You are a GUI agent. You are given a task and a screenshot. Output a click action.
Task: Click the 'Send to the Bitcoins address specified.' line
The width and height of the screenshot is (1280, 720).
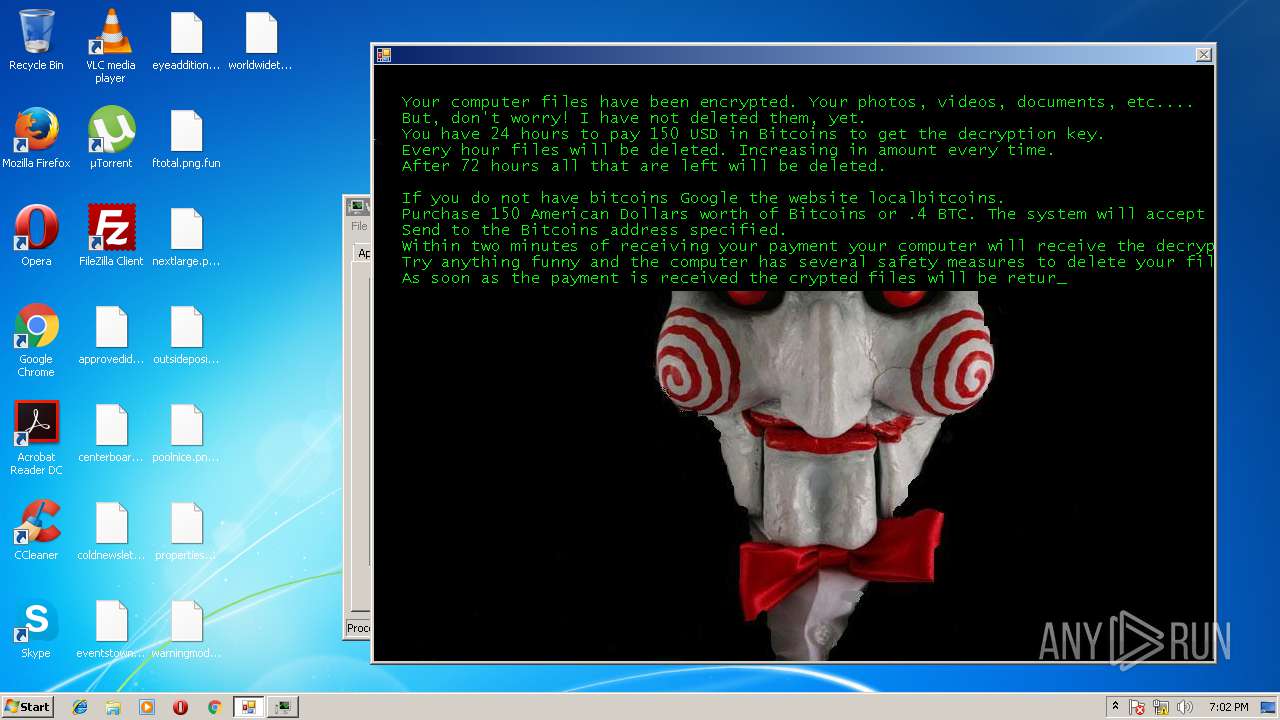[x=594, y=230]
